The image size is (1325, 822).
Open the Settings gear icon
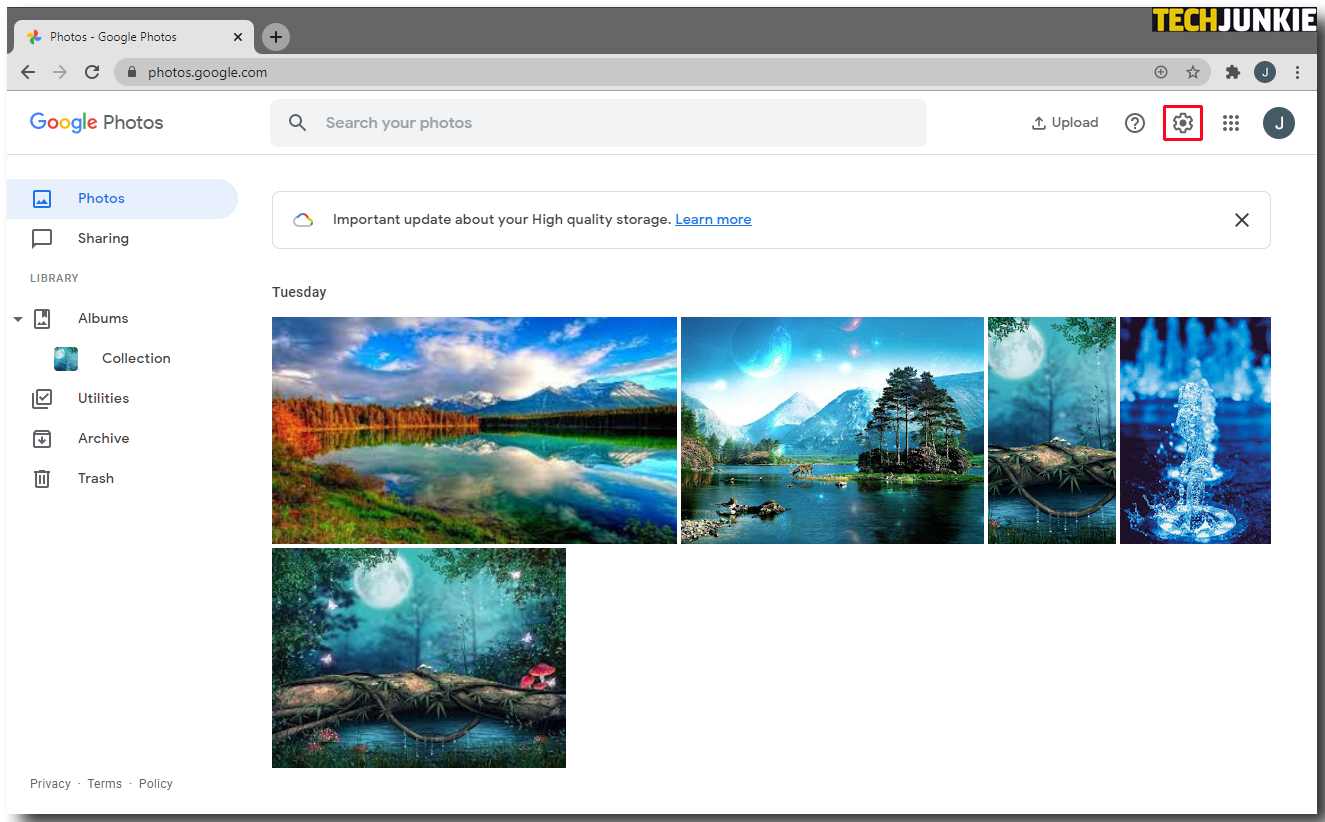(1183, 123)
